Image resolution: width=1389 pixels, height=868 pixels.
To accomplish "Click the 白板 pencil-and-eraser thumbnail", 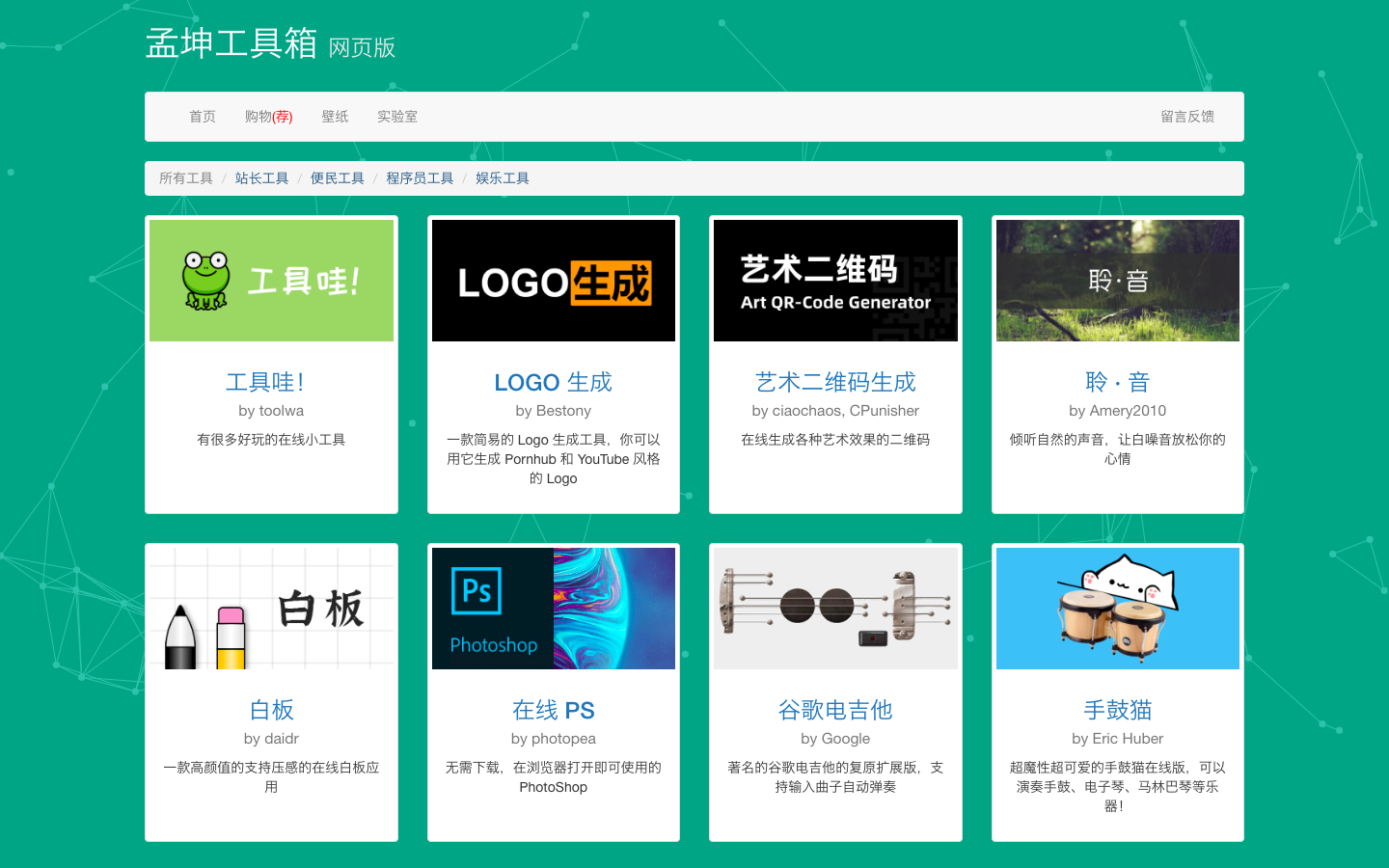I will 271,608.
